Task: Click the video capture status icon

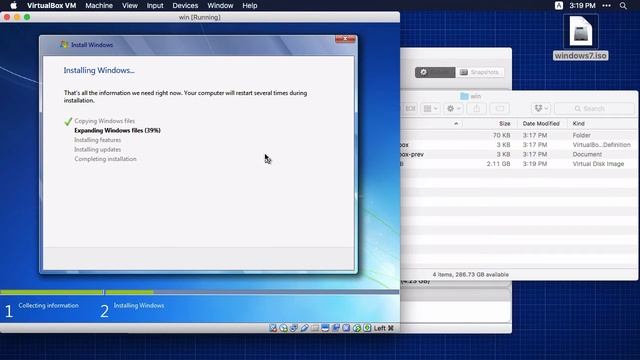Action: (336, 328)
